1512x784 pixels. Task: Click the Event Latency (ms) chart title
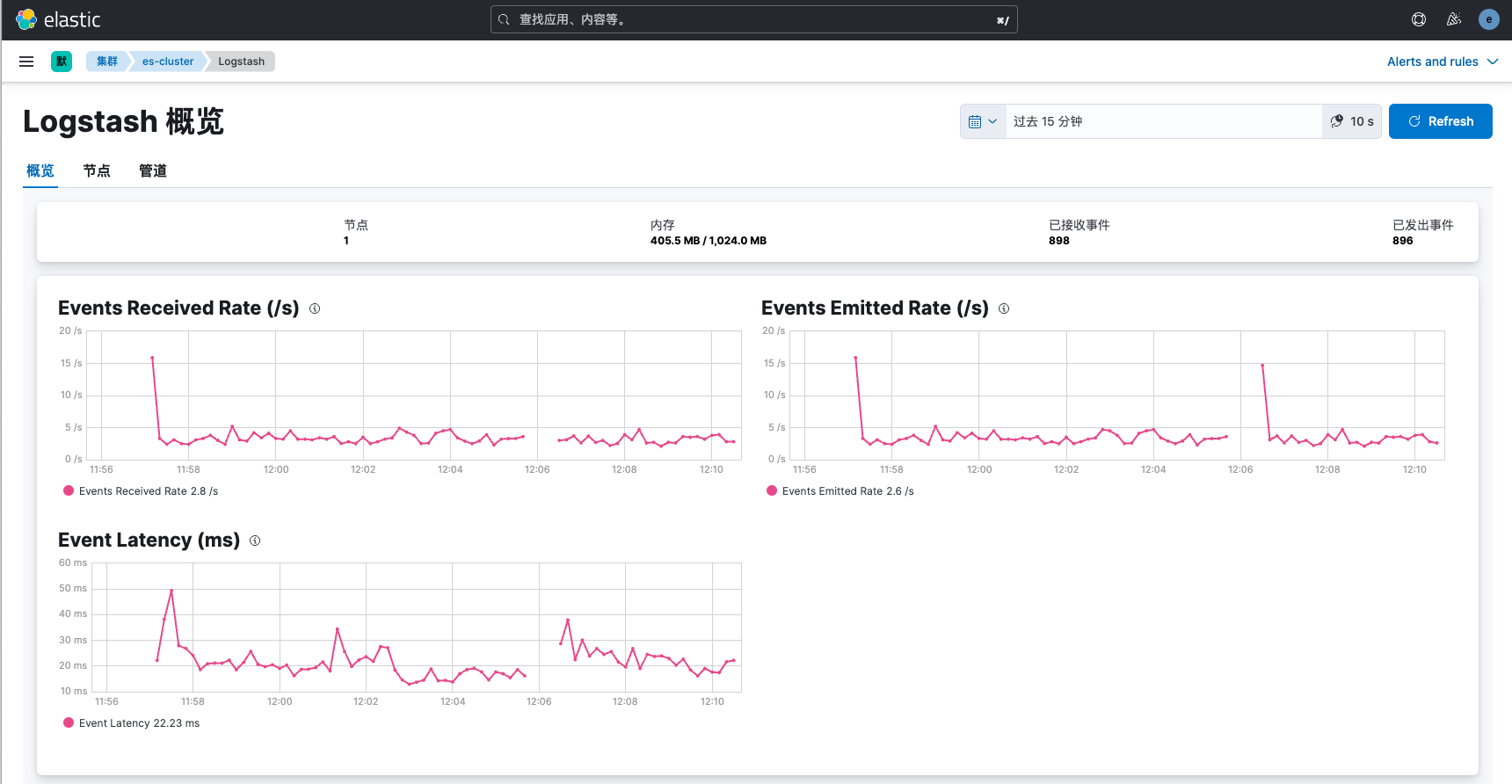click(149, 541)
